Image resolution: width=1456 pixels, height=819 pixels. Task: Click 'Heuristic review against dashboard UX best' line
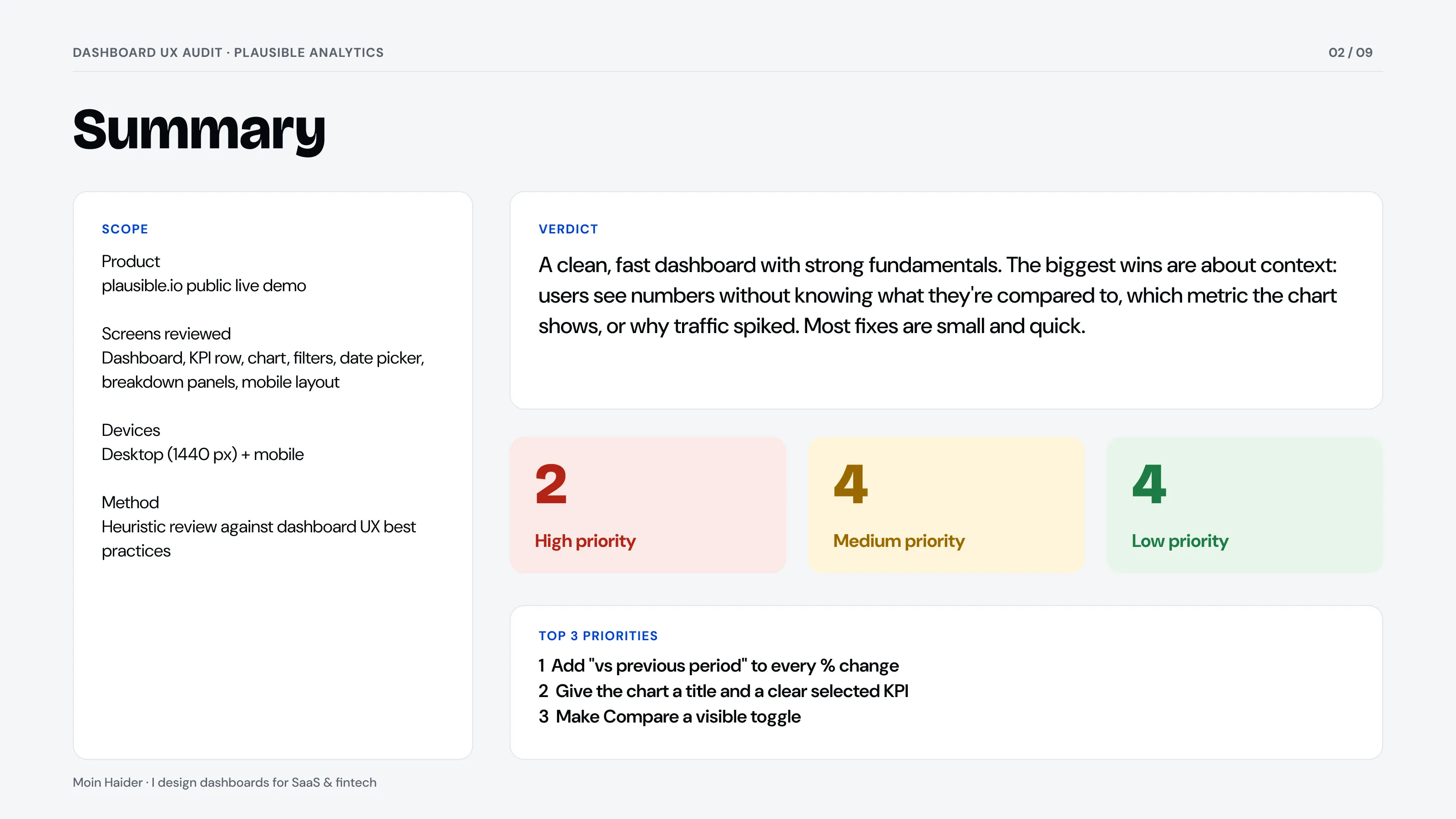coord(258,527)
